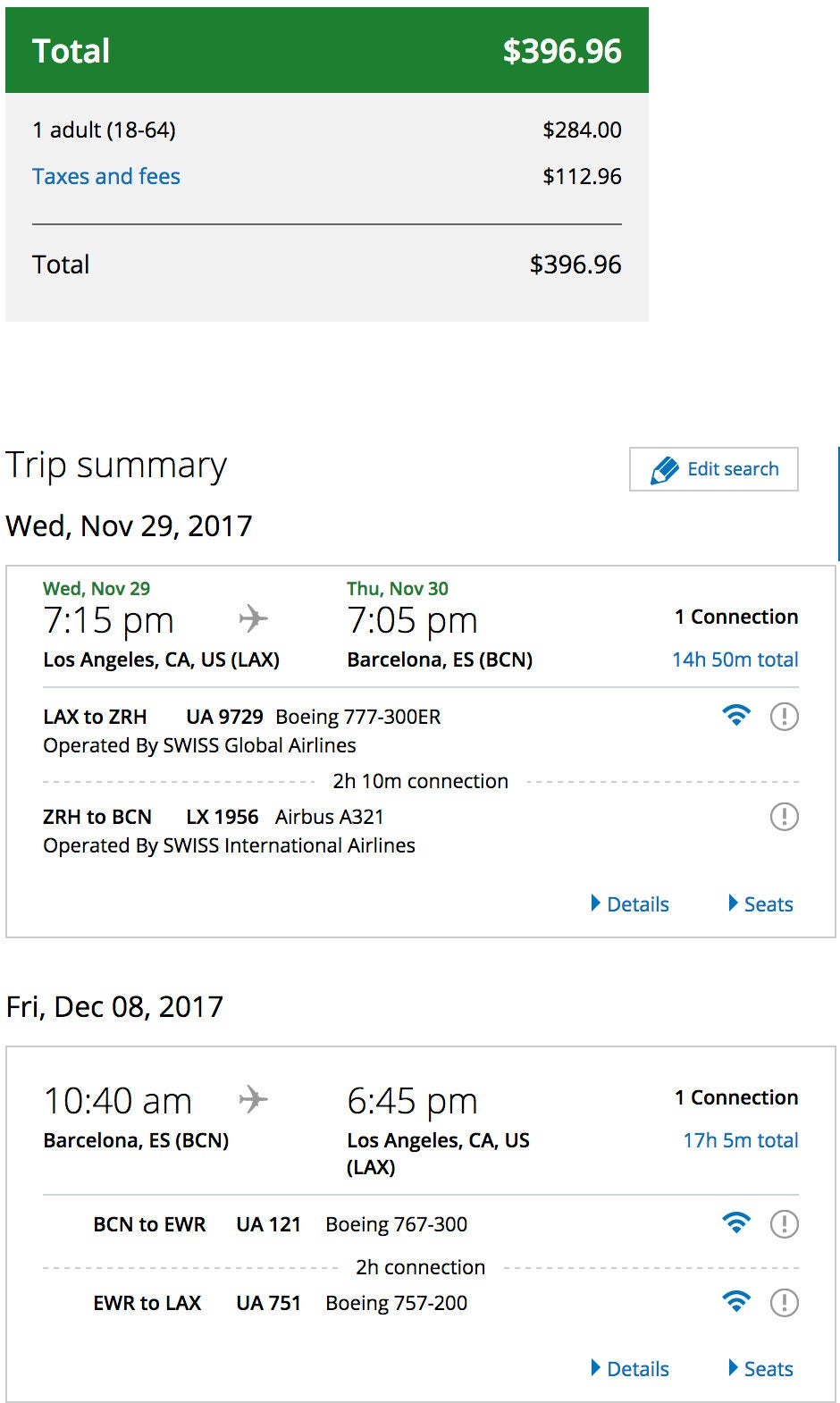Click the airplane icon on the return flight

(x=254, y=1099)
